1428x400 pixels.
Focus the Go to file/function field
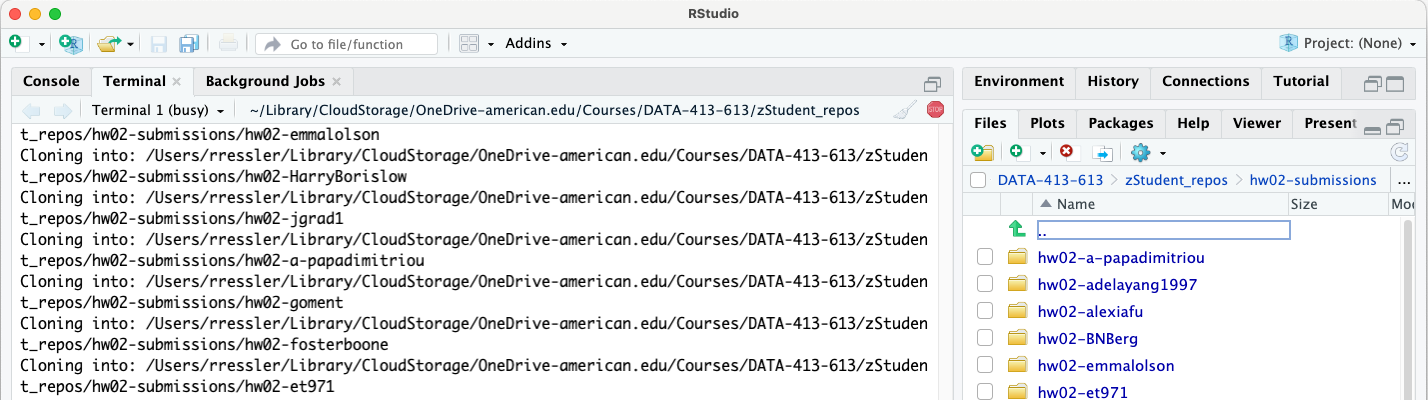click(346, 44)
